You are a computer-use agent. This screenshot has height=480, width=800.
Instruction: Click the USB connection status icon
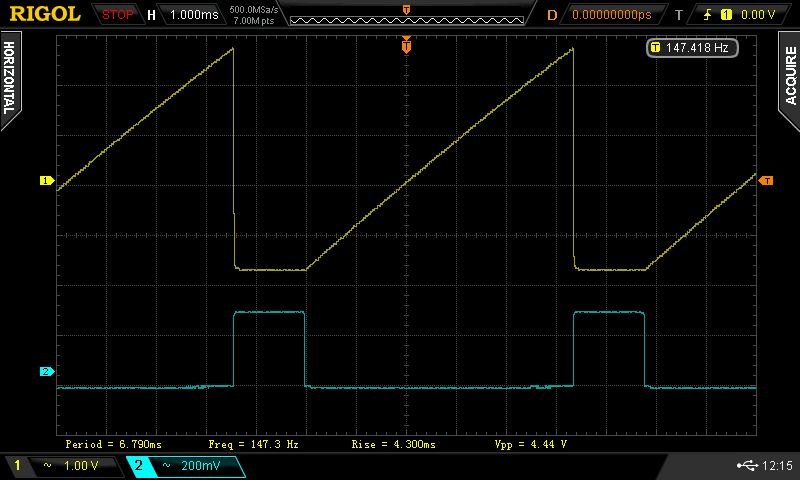point(747,465)
